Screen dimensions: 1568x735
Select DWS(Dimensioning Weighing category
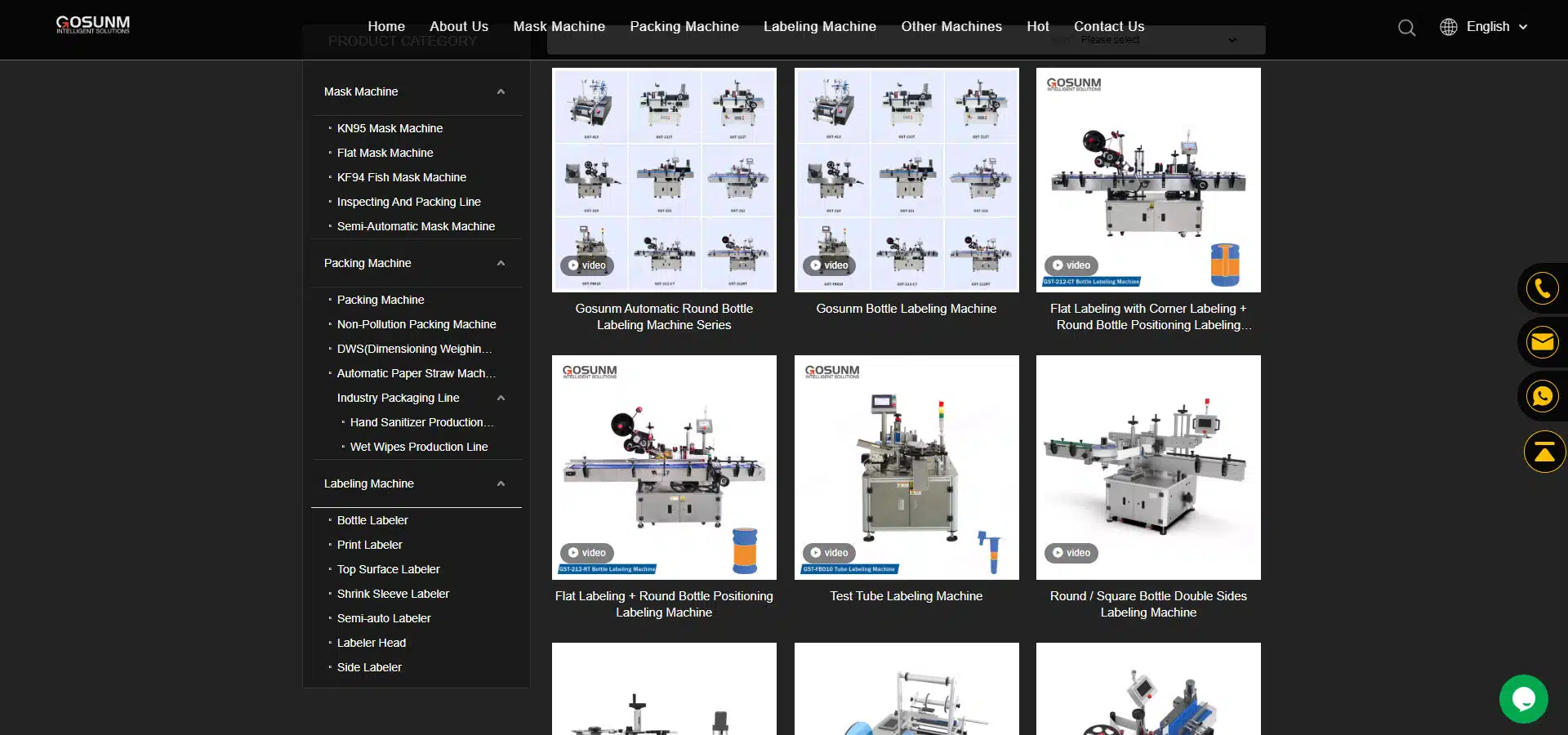(415, 349)
